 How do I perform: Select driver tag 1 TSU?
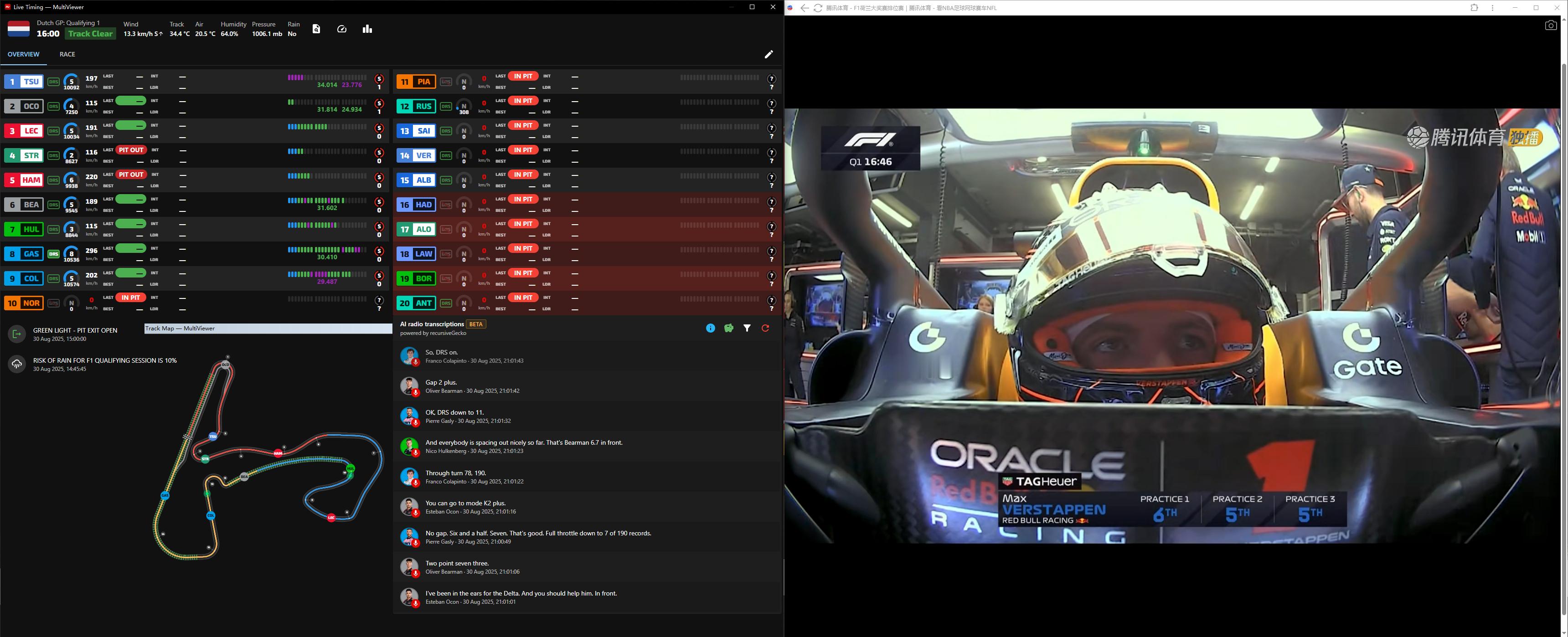click(24, 82)
